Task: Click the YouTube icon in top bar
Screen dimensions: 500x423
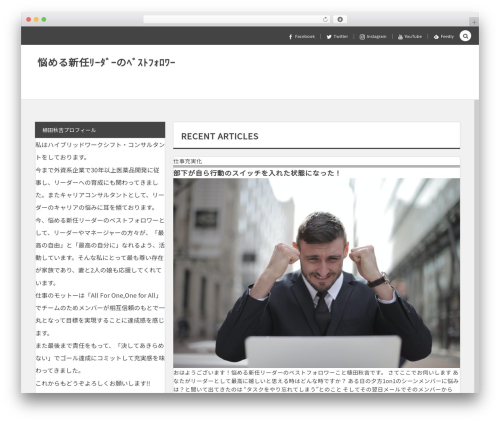Action: coord(400,37)
